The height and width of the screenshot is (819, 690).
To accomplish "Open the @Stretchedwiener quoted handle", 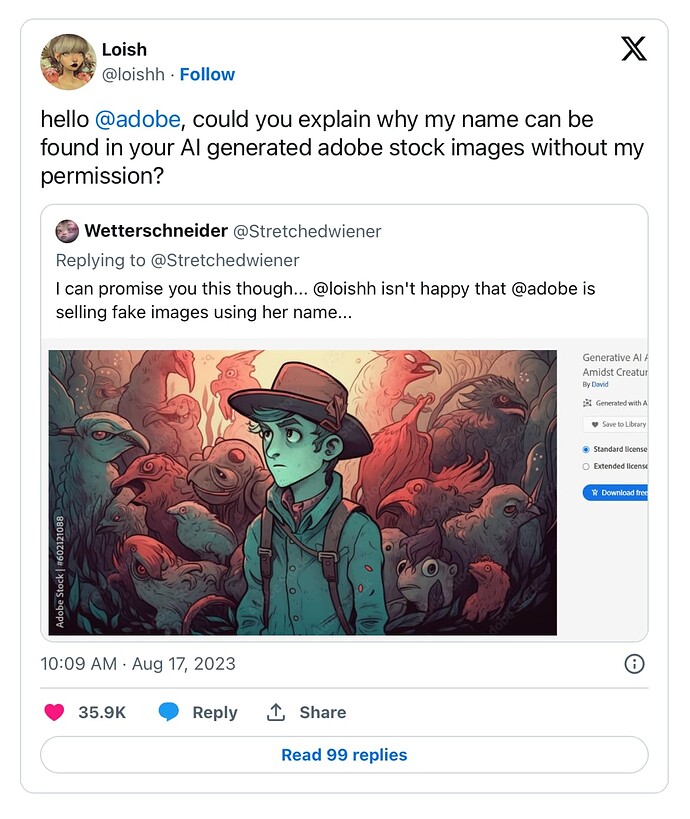I will point(307,231).
